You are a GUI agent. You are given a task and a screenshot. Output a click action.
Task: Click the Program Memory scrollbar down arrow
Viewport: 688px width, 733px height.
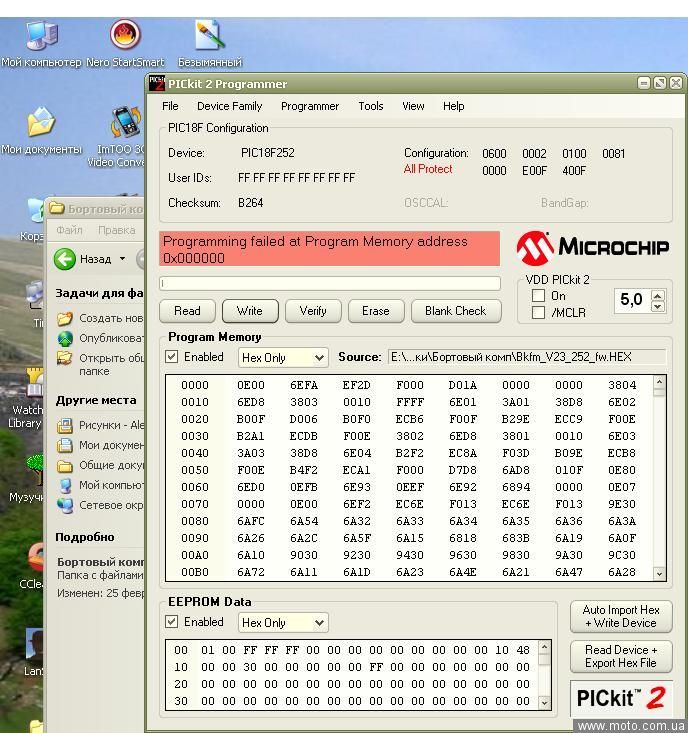pos(659,574)
